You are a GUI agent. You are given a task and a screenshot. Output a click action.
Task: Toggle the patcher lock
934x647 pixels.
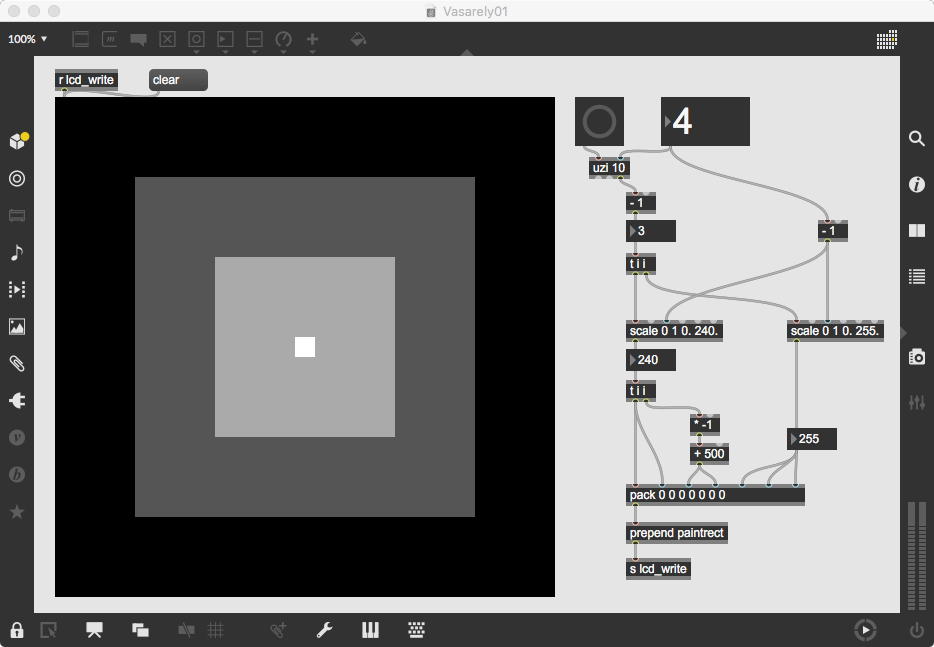click(17, 630)
